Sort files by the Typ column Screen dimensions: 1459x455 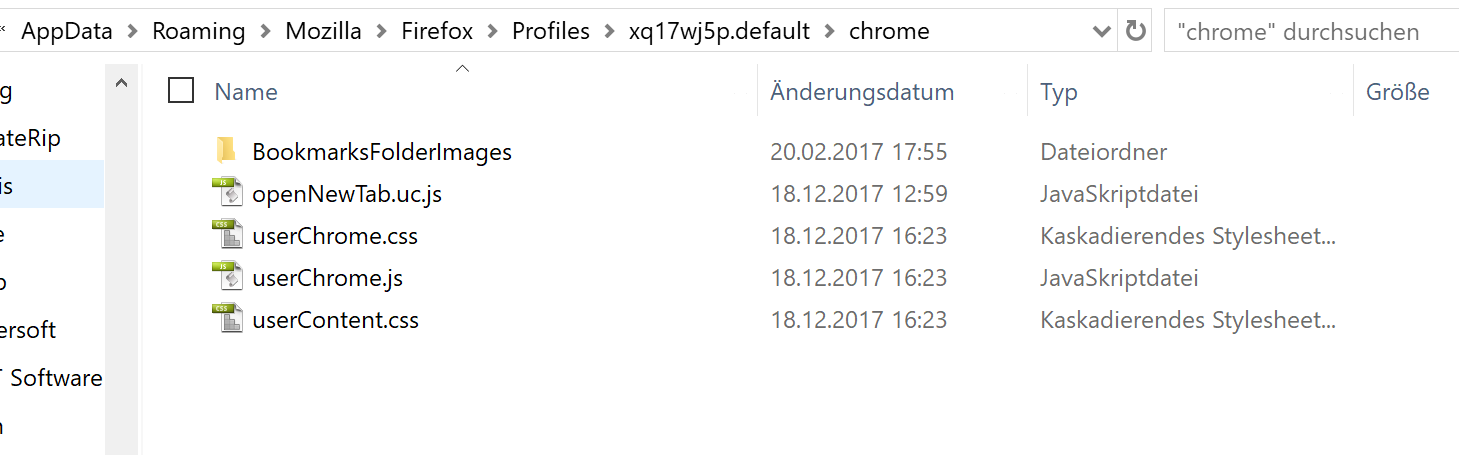1059,92
